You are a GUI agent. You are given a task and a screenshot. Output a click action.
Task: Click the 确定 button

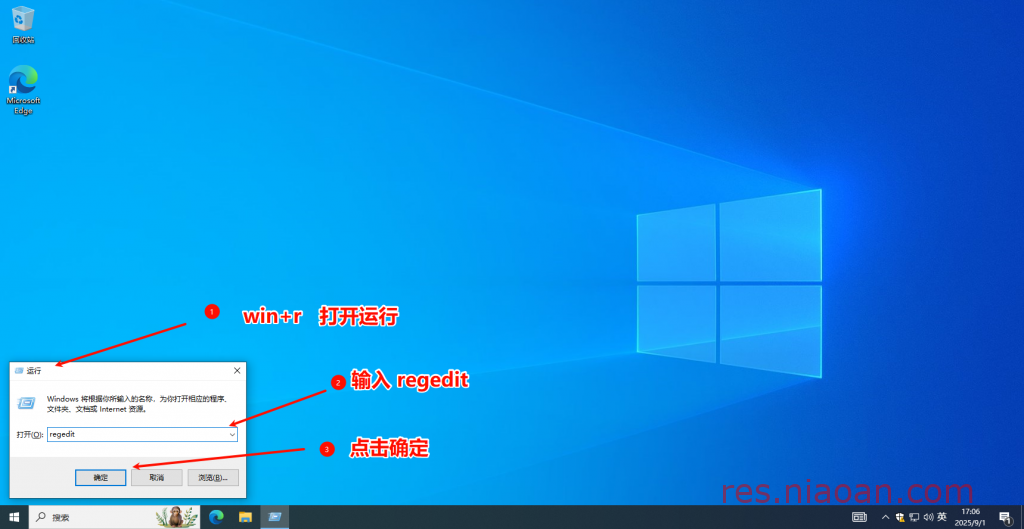(101, 477)
